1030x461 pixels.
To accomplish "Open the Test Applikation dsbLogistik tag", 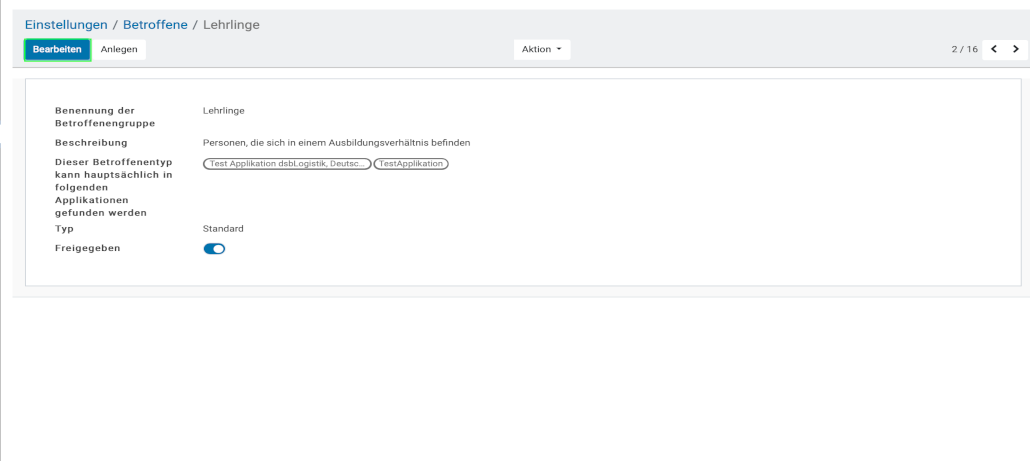I will (x=286, y=164).
